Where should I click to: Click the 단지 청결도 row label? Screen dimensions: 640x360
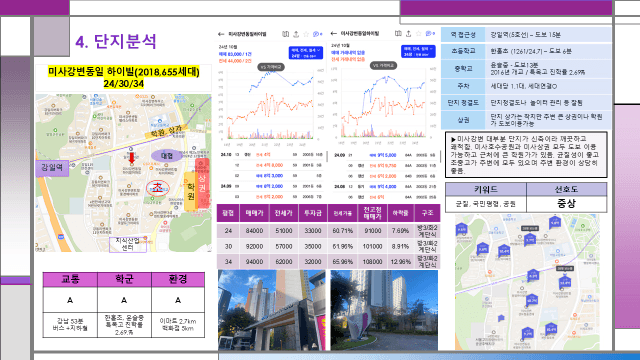point(463,102)
